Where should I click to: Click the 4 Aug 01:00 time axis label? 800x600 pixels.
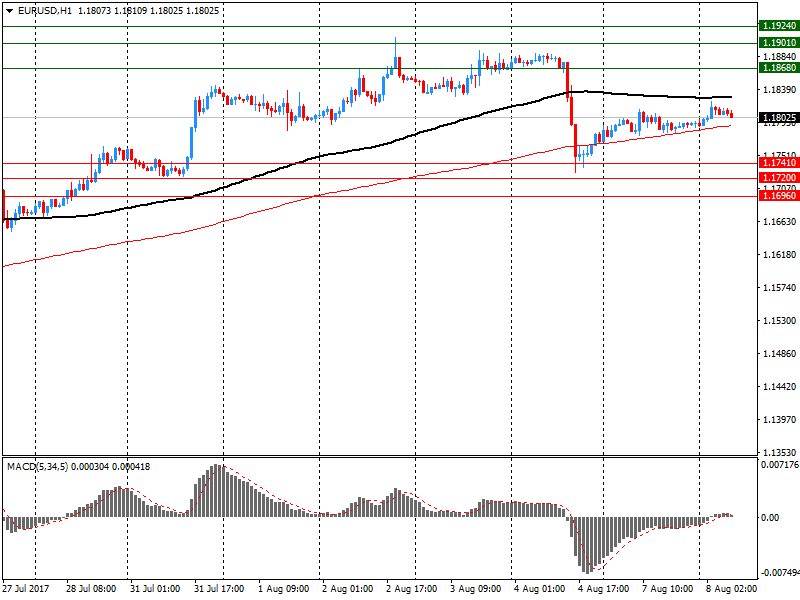(539, 589)
